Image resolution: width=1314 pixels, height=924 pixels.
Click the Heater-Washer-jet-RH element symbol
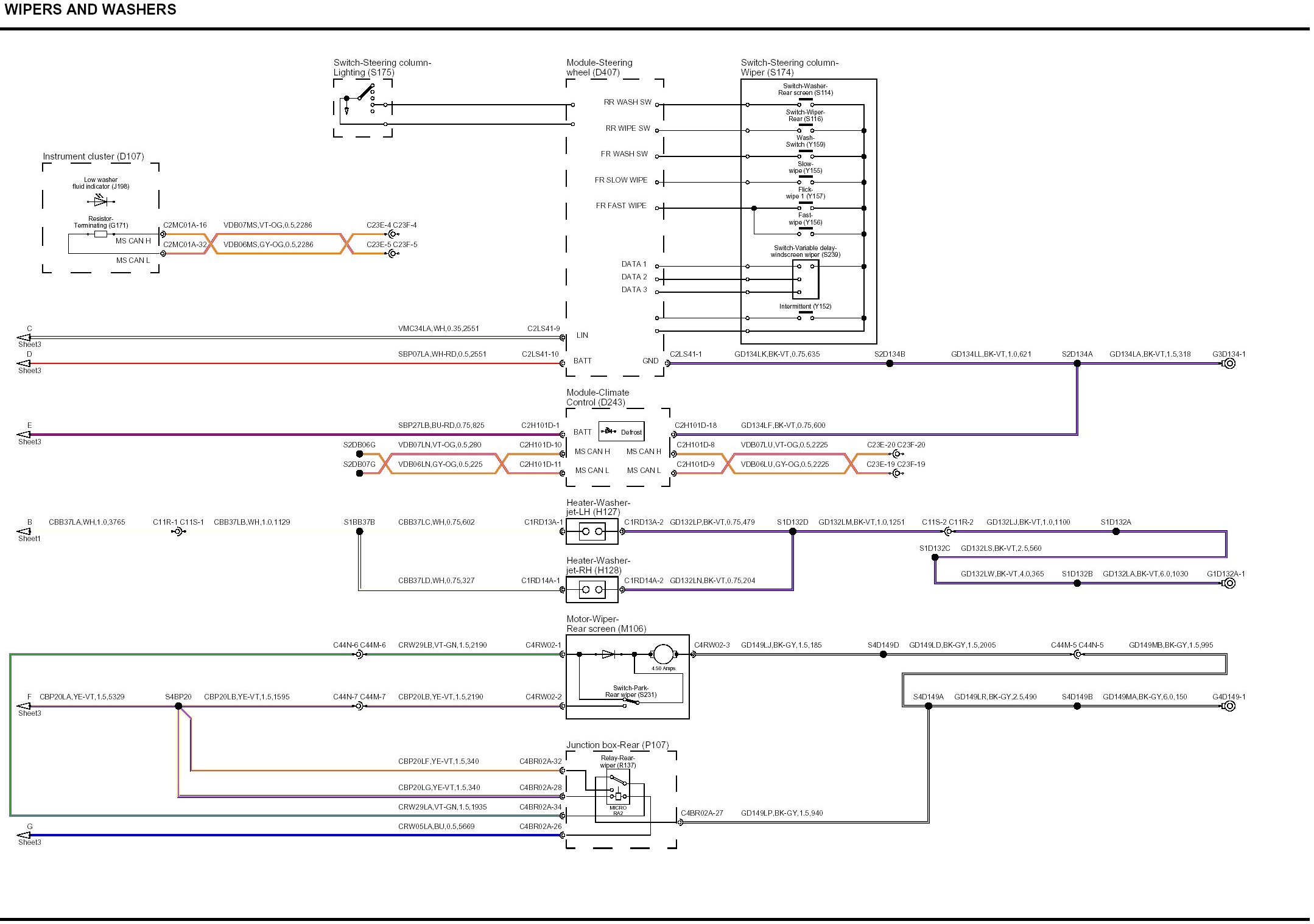[592, 589]
